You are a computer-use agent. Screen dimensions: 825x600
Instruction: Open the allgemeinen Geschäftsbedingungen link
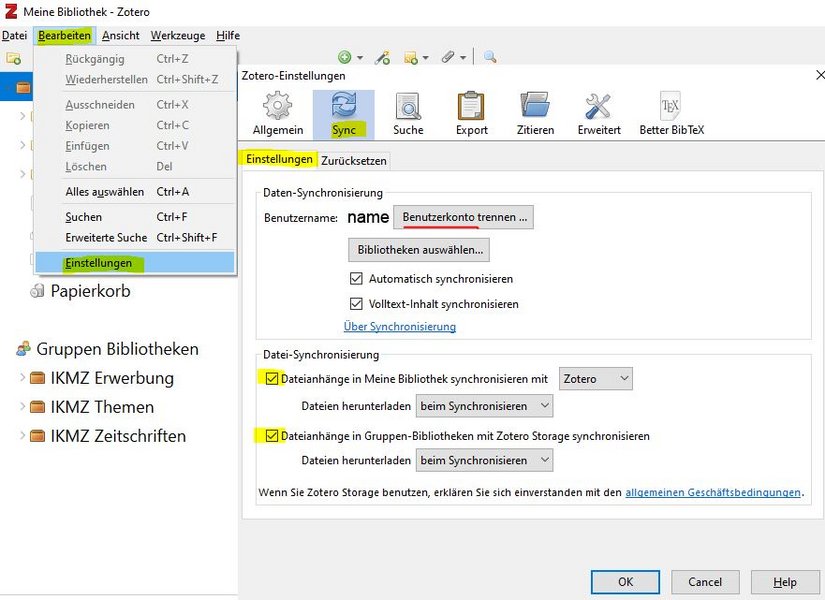(713, 492)
